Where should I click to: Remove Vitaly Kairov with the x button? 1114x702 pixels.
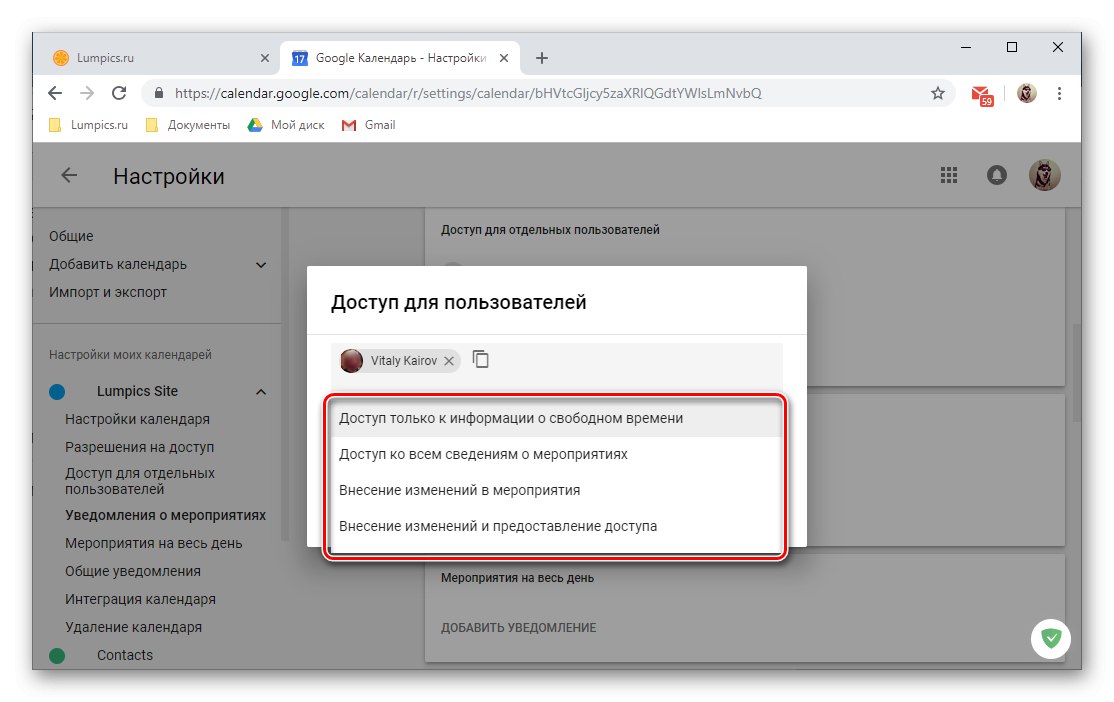(x=449, y=360)
